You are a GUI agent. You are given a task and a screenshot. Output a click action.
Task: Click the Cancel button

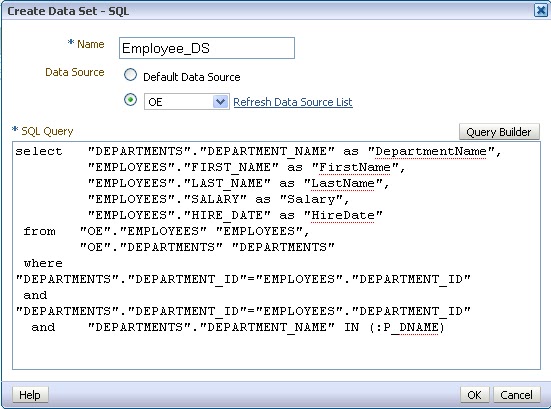click(516, 395)
